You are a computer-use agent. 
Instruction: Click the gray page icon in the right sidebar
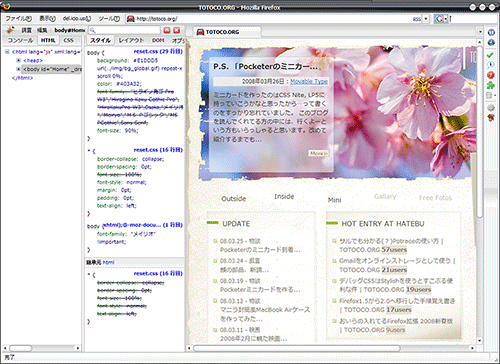[489, 96]
